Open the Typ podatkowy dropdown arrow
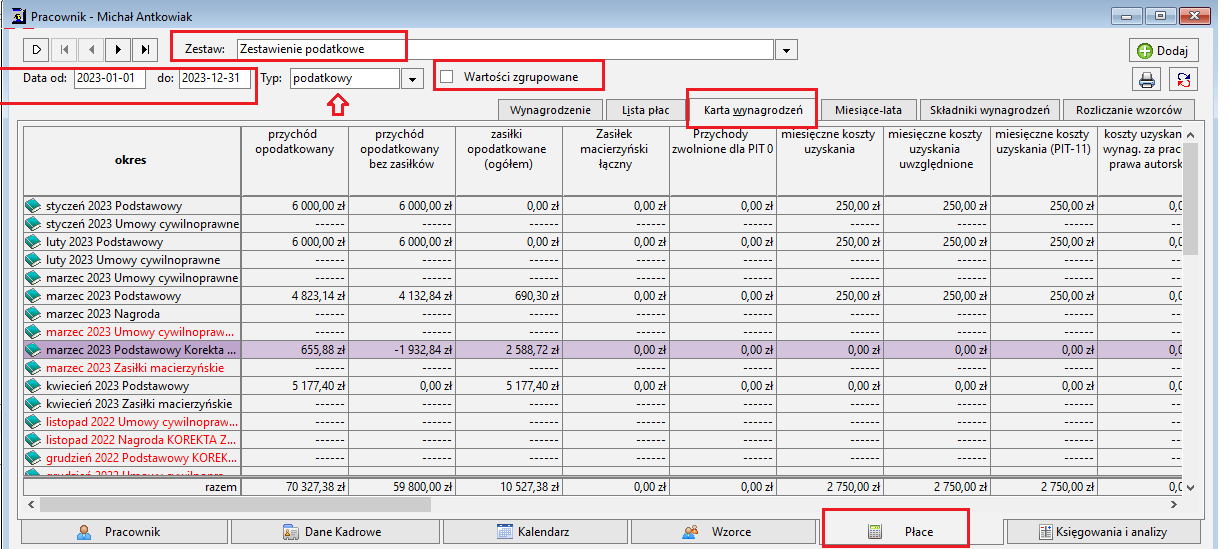 pyautogui.click(x=411, y=79)
